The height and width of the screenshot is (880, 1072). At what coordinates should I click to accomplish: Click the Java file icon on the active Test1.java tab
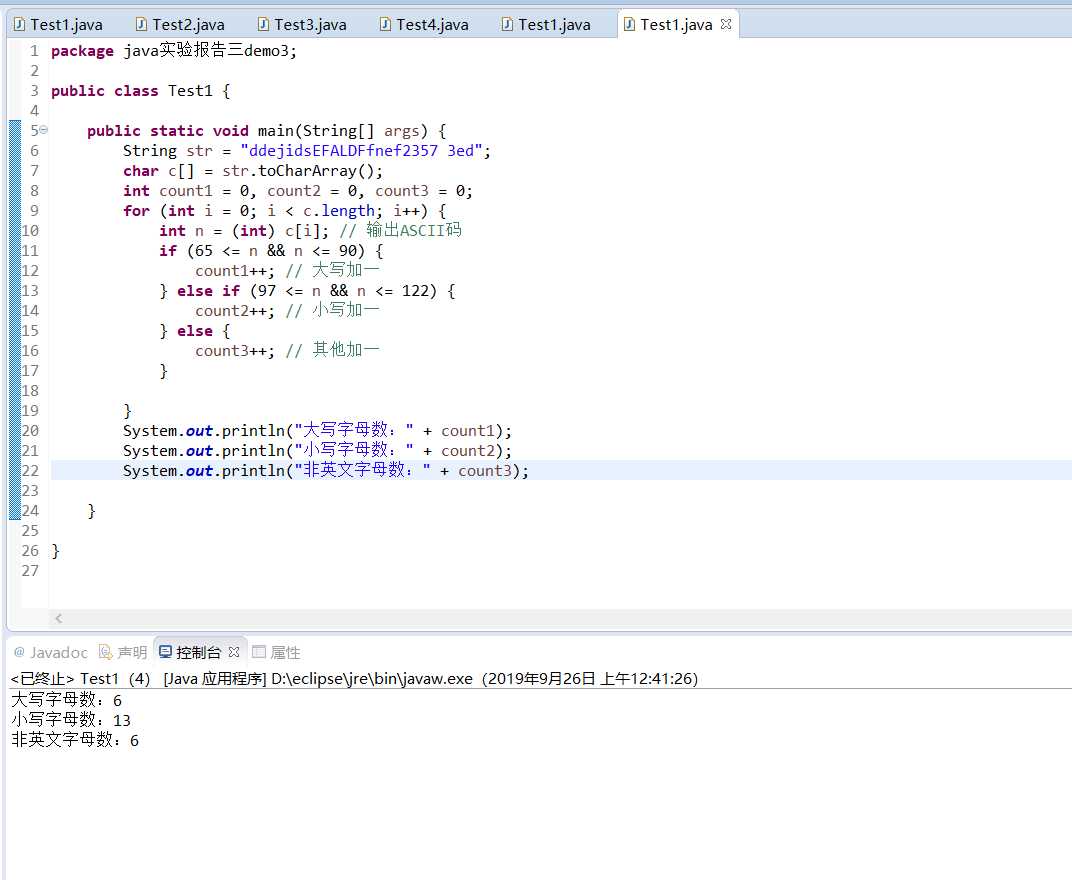(x=630, y=25)
